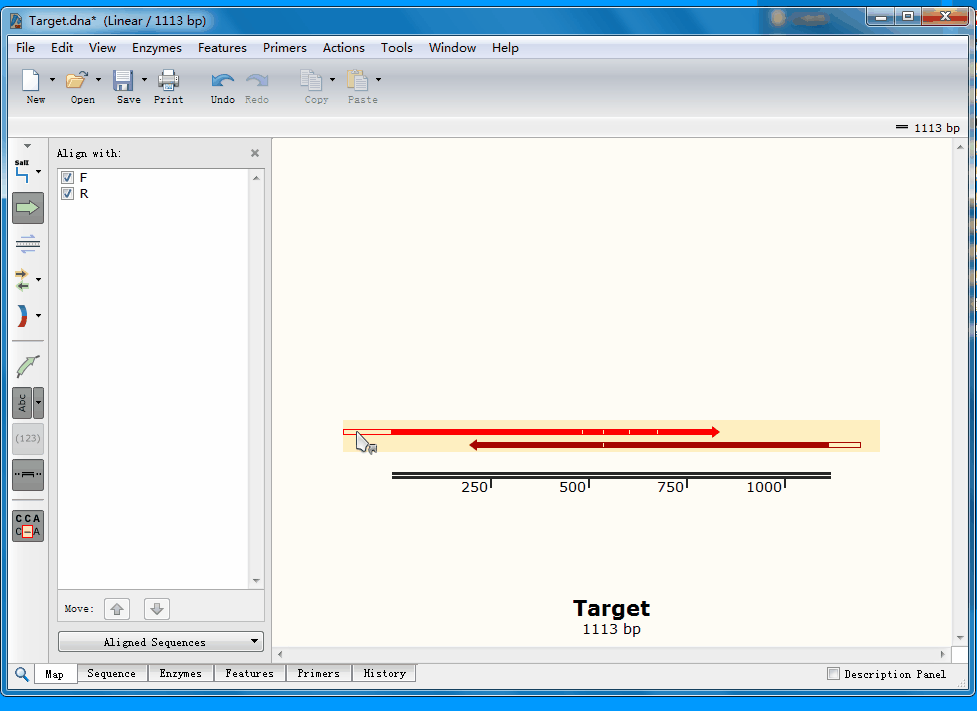The image size is (977, 711).
Task: Switch to the Sequence tab
Action: [x=111, y=674]
